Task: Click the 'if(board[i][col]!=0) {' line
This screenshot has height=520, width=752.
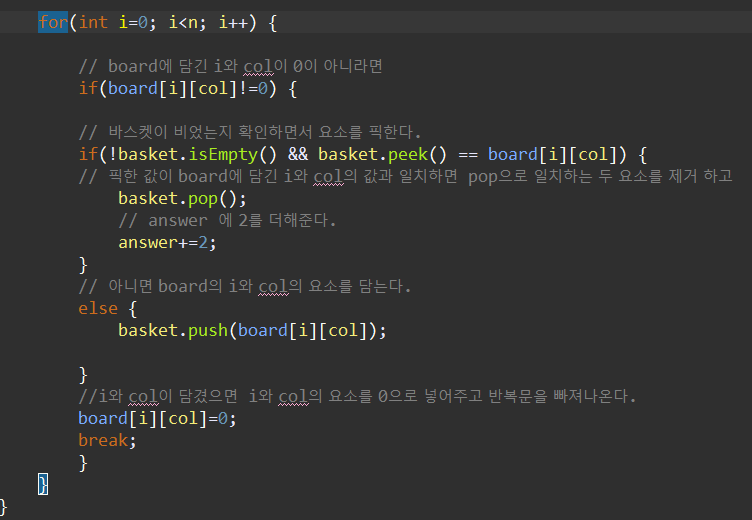Action: click(x=188, y=89)
